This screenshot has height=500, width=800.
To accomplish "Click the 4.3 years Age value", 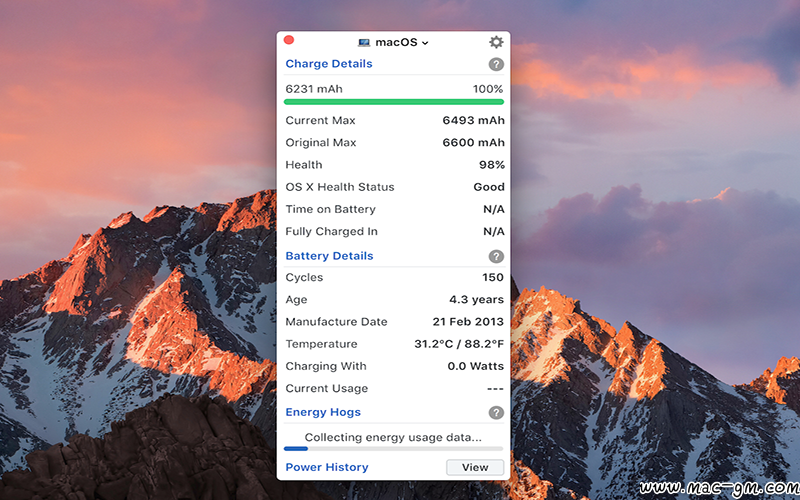I will coord(477,299).
